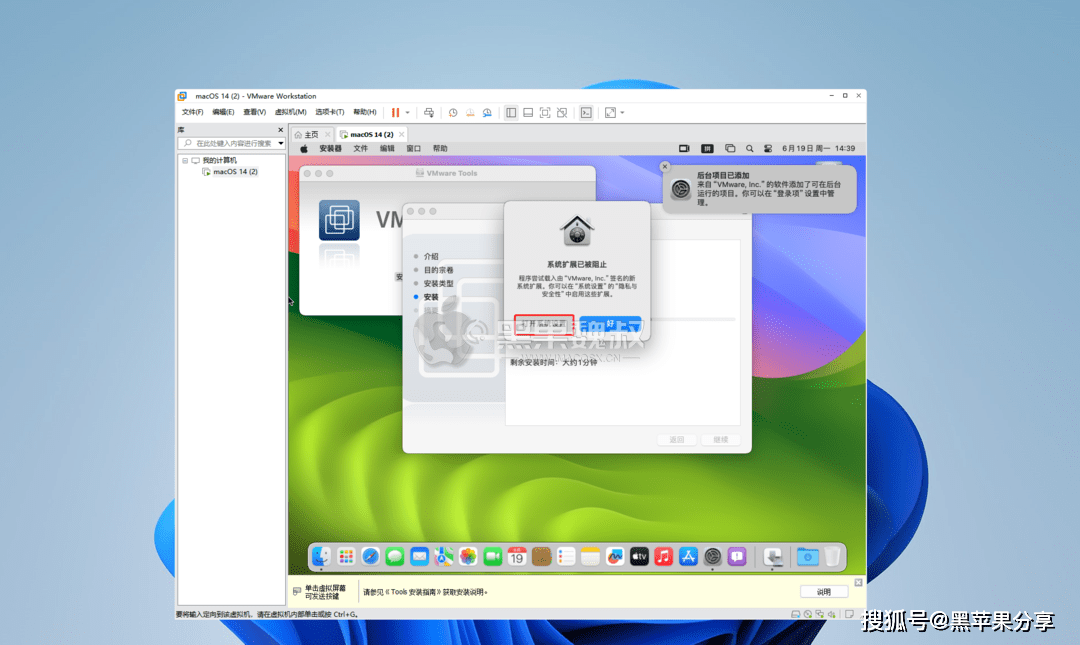1080x645 pixels.
Task: Click the full screen mode icon
Action: (545, 112)
